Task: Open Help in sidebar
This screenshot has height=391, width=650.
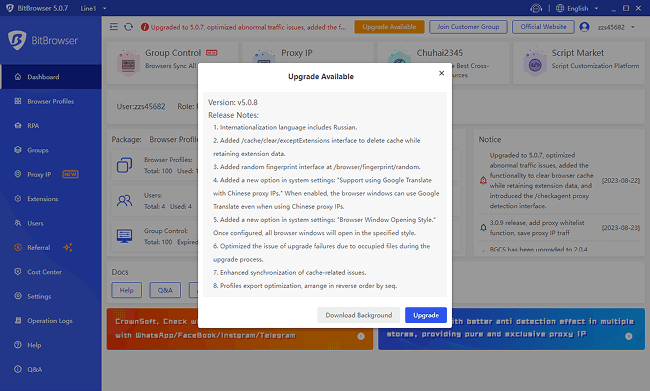Action: coord(51,345)
